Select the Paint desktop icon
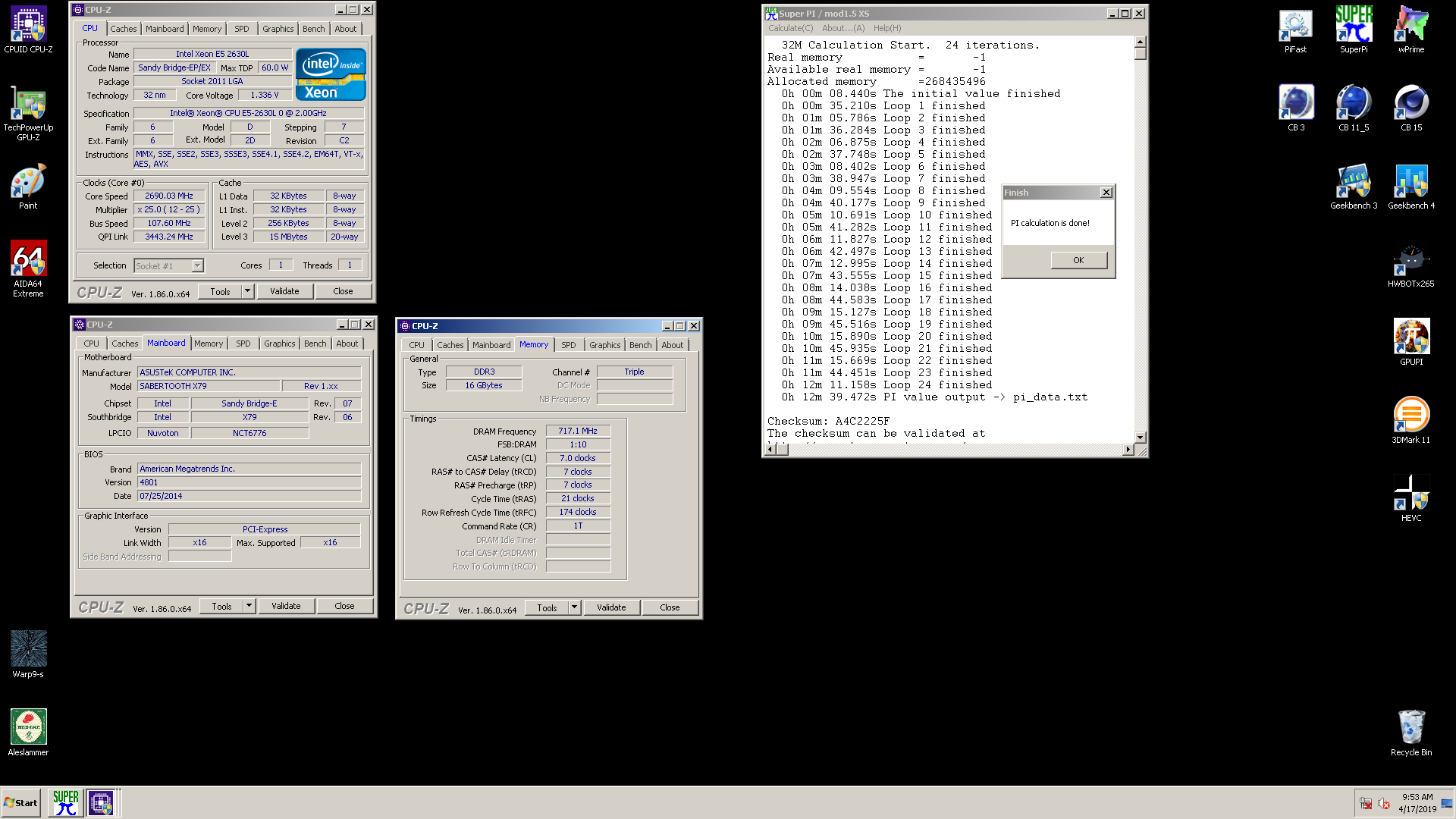The image size is (1456, 819). click(x=28, y=187)
